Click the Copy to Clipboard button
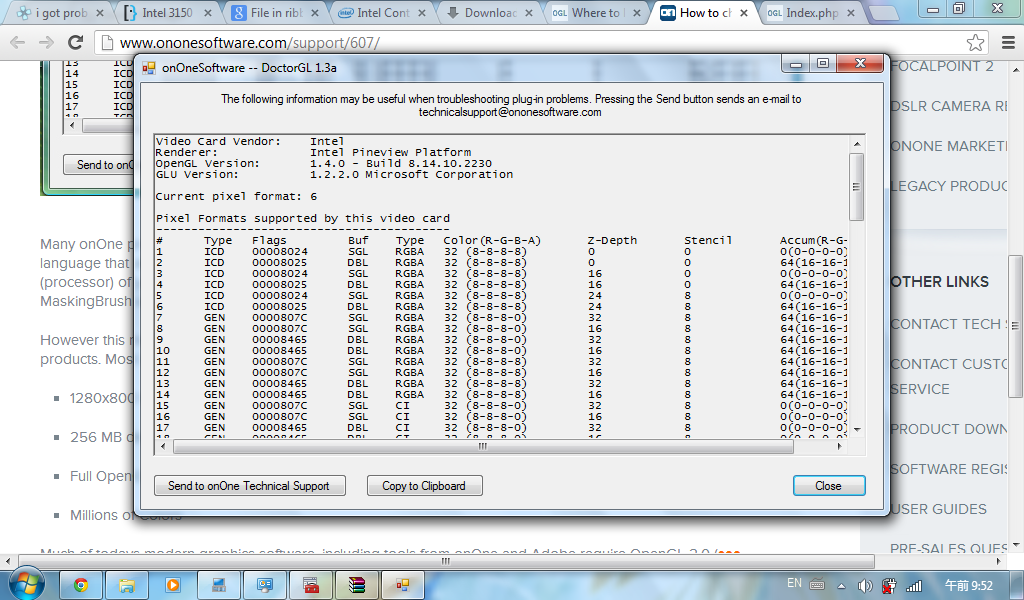Viewport: 1024px width, 600px height. tap(424, 486)
